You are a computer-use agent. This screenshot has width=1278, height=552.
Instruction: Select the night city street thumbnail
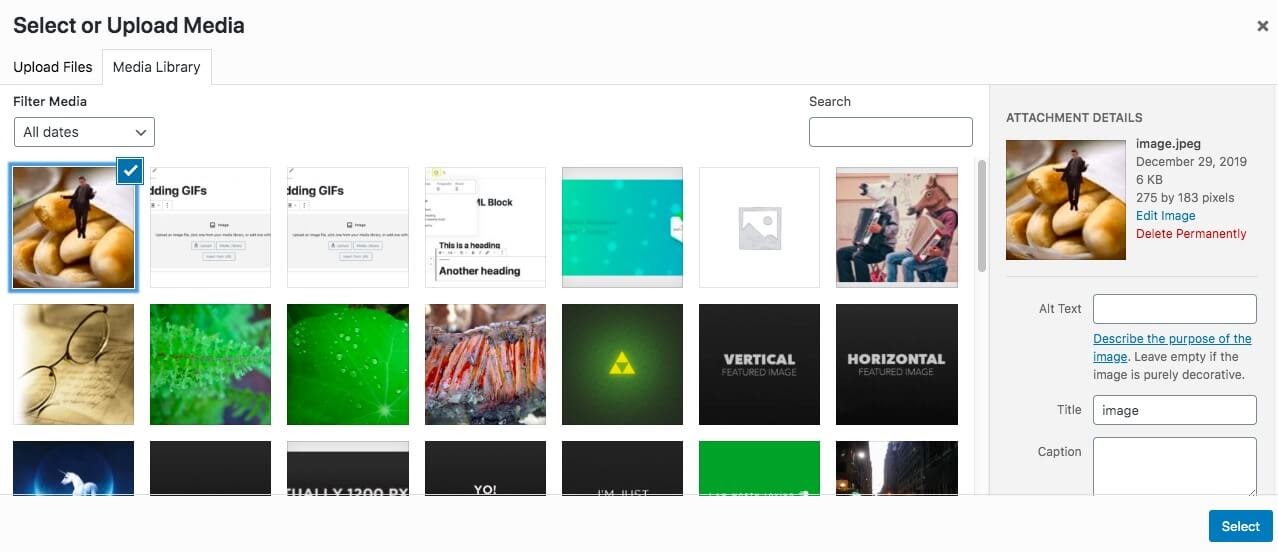[x=897, y=468]
